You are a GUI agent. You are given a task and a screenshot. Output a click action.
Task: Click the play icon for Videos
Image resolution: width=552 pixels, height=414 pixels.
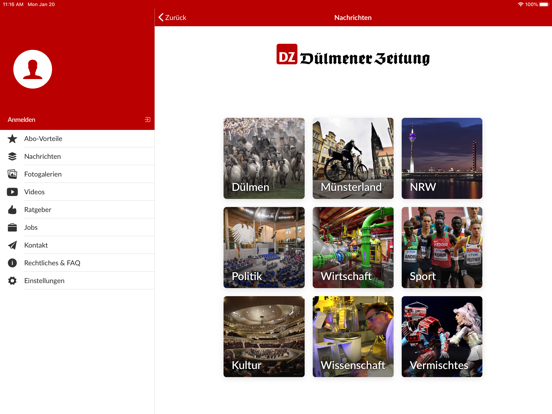coord(12,192)
